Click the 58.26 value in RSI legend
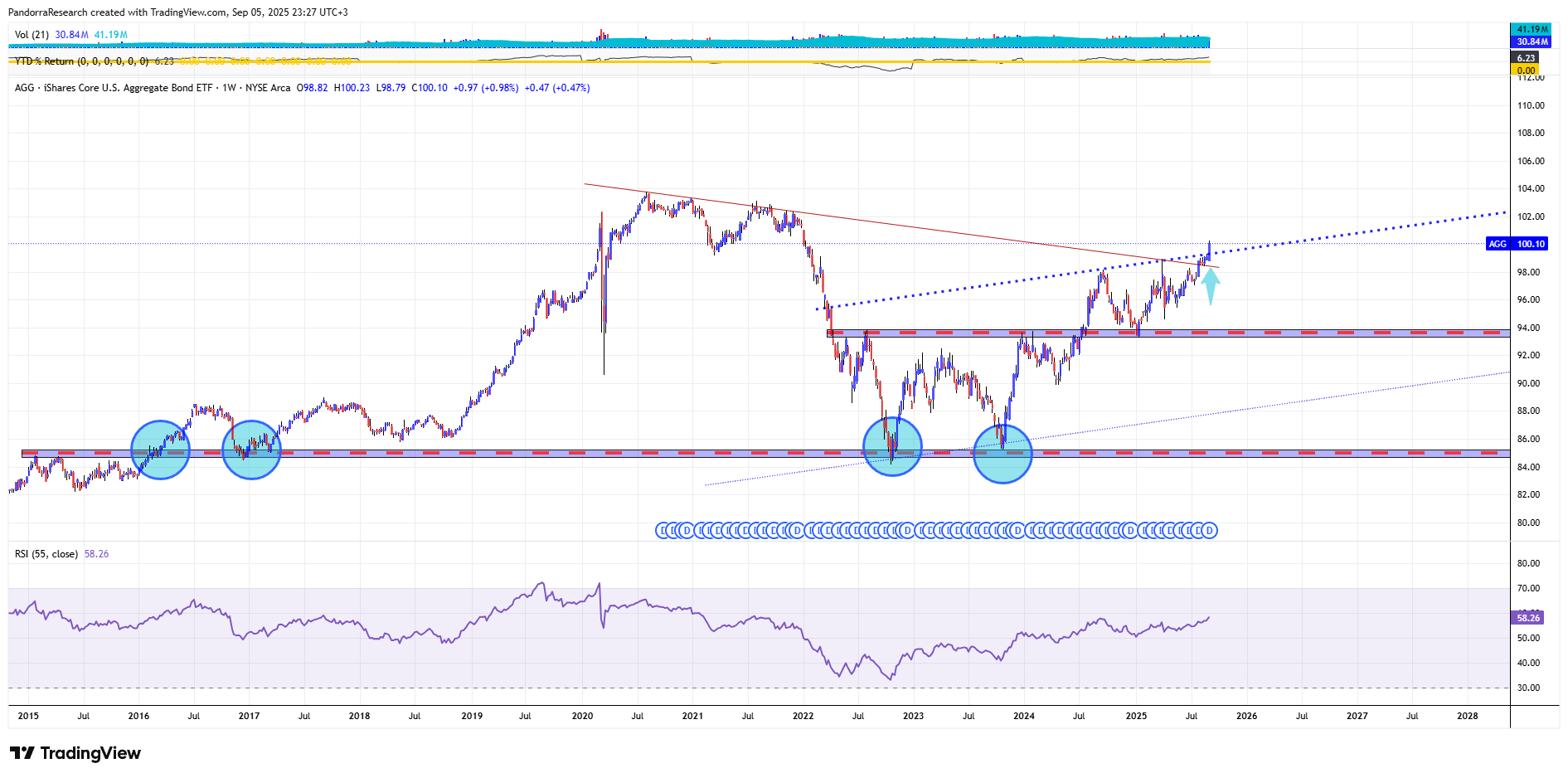This screenshot has height=778, width=1568. click(x=96, y=554)
